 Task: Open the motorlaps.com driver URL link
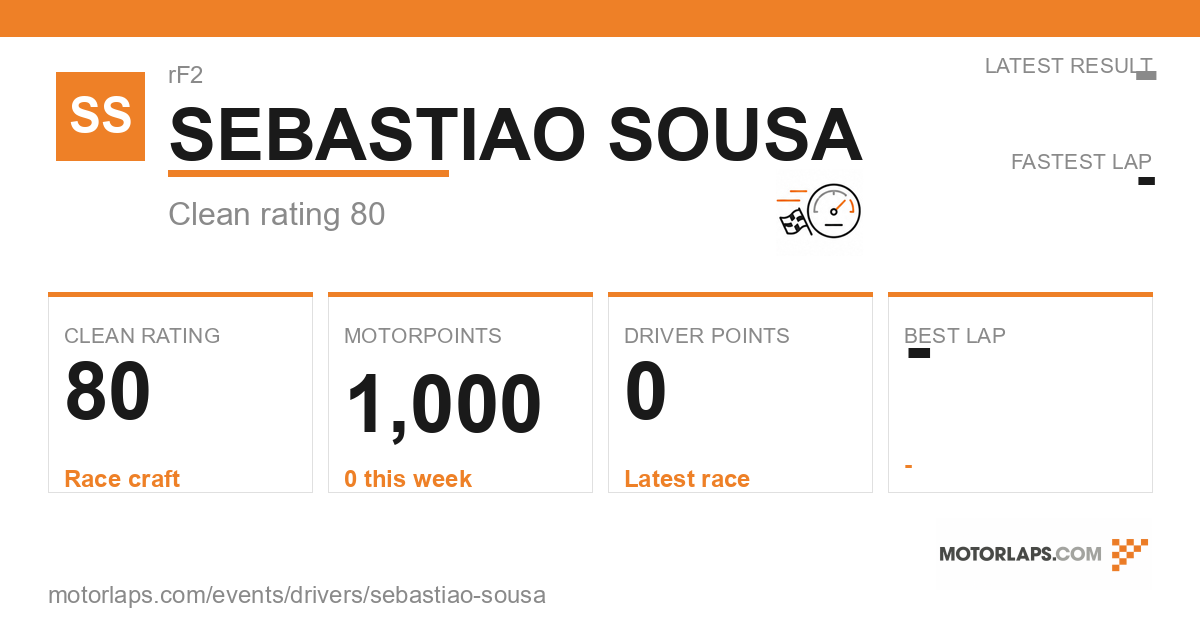(297, 595)
